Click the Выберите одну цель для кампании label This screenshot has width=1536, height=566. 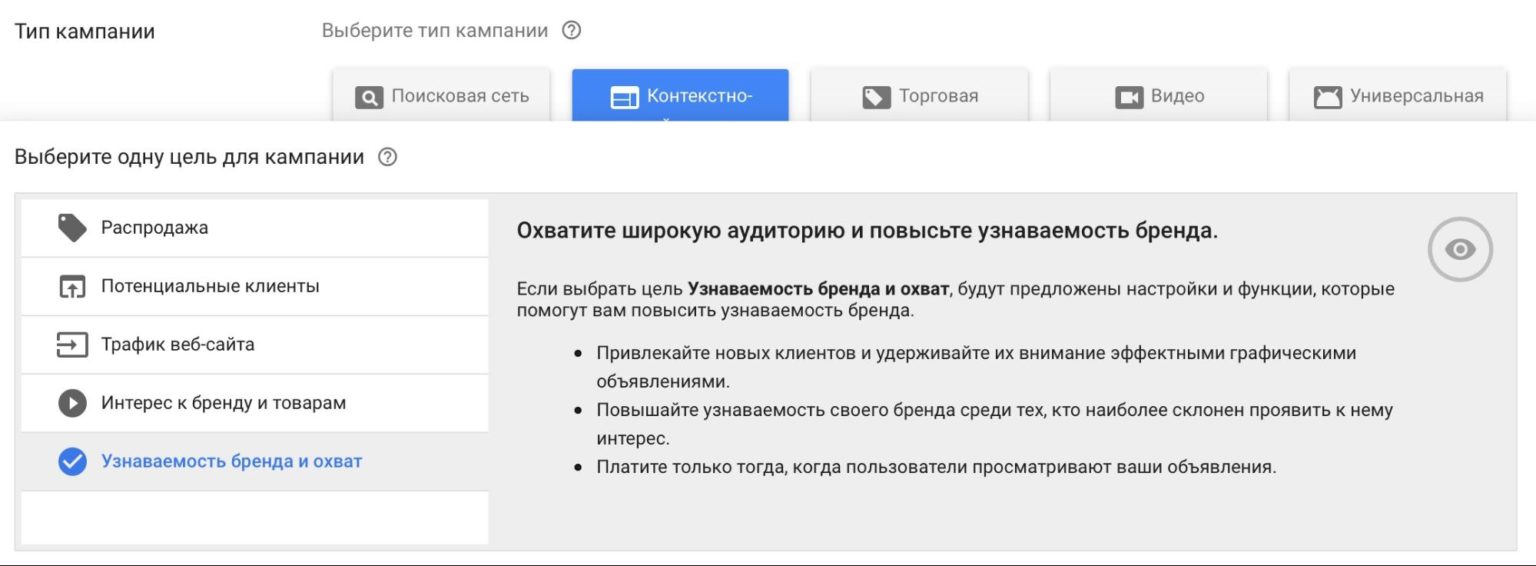[189, 157]
